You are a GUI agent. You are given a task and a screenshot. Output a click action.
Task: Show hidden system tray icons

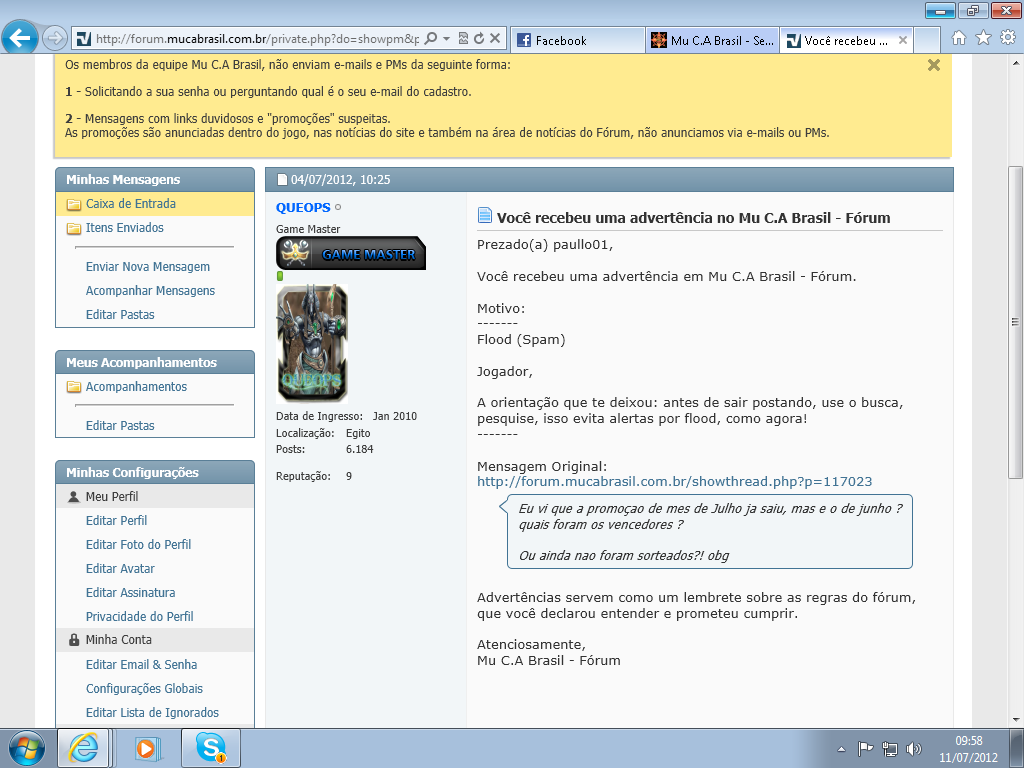click(841, 748)
